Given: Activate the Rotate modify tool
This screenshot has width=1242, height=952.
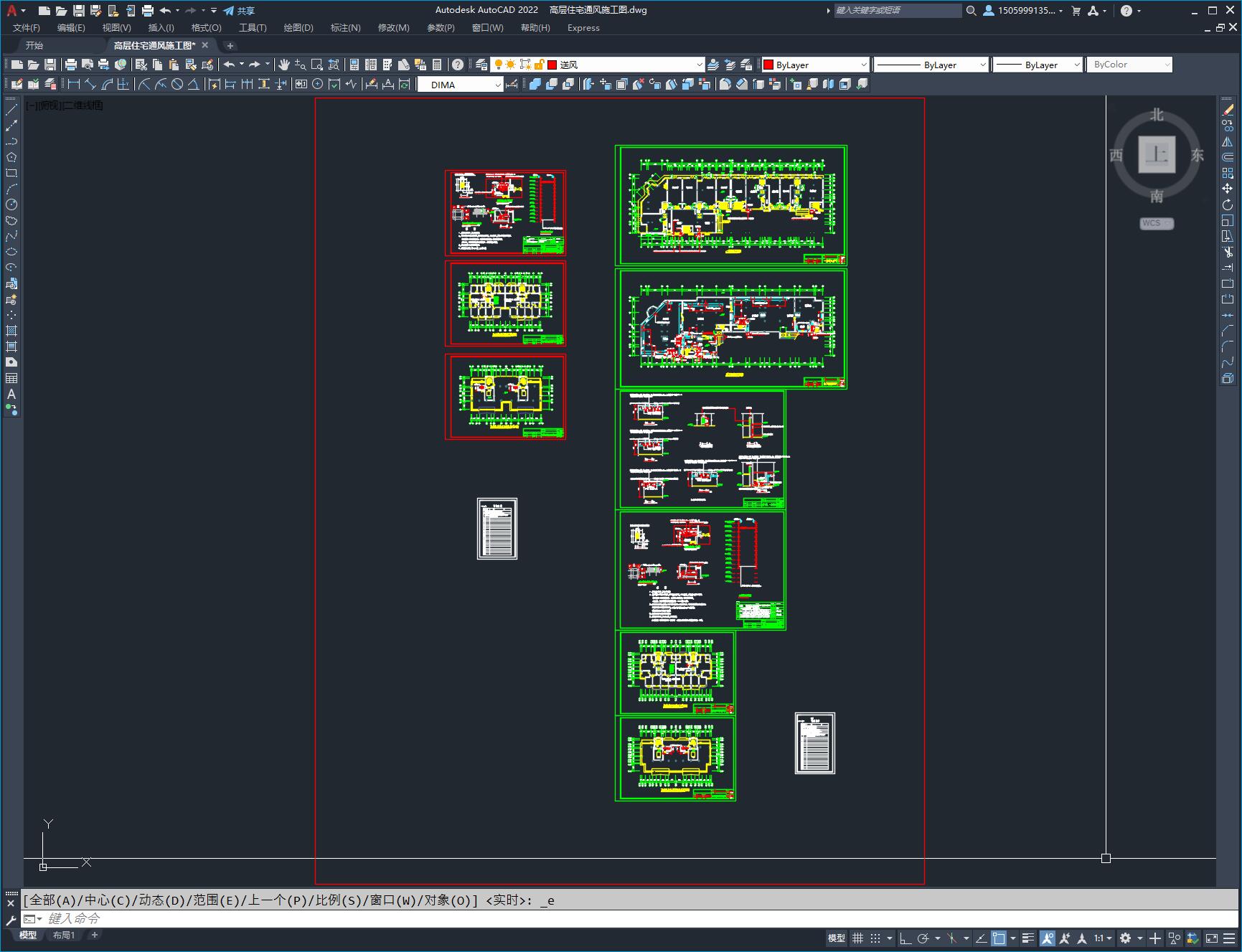Looking at the screenshot, I should coord(1228,204).
